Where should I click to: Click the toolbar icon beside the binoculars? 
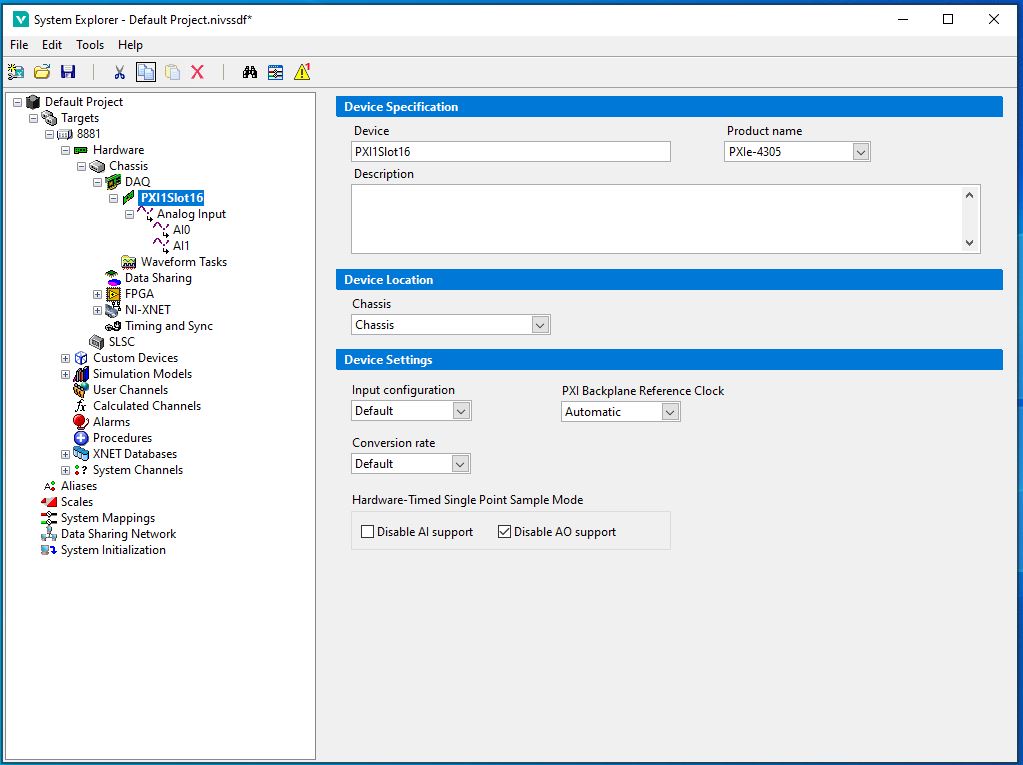tap(275, 72)
